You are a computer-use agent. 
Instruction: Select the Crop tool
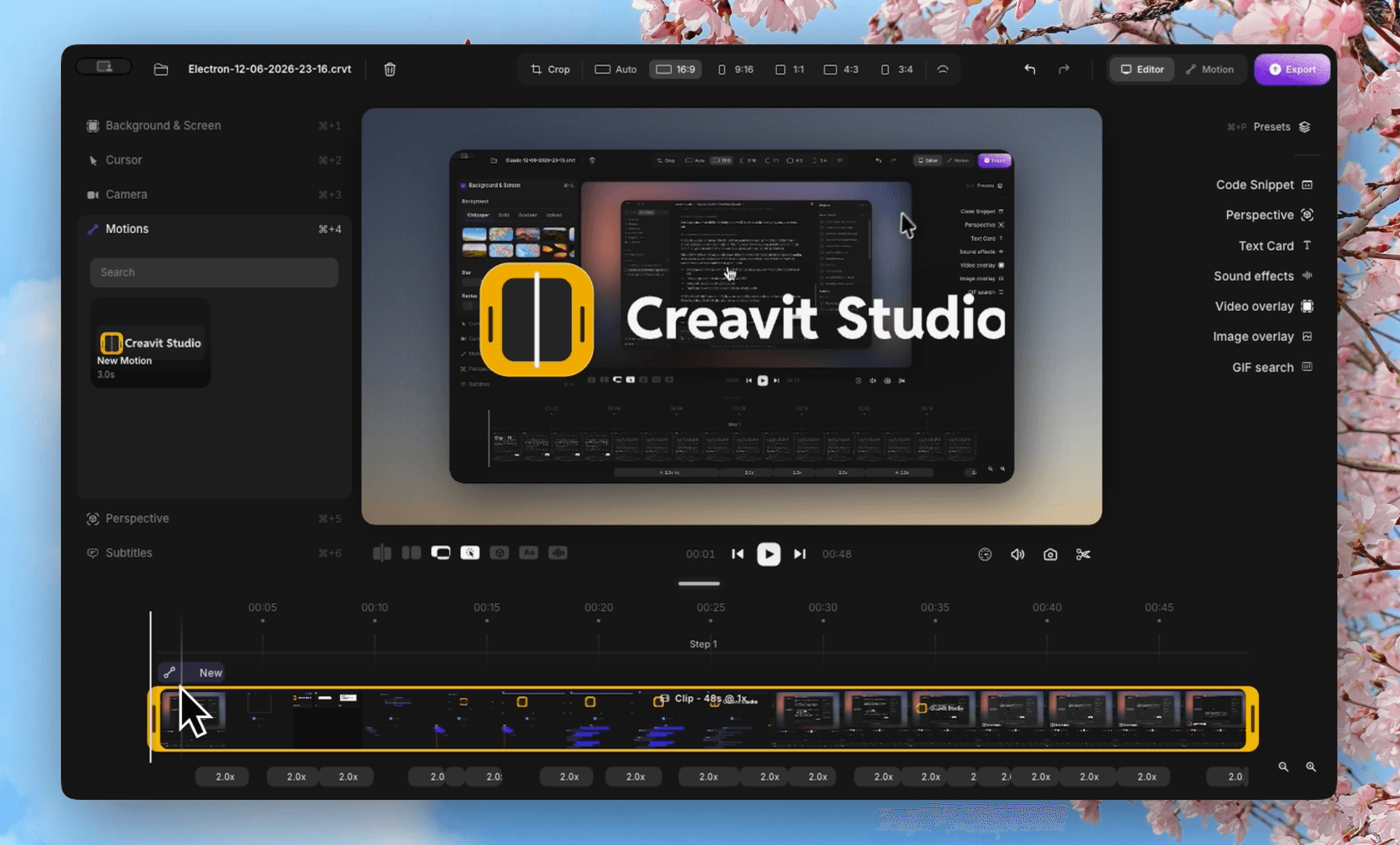pos(550,69)
